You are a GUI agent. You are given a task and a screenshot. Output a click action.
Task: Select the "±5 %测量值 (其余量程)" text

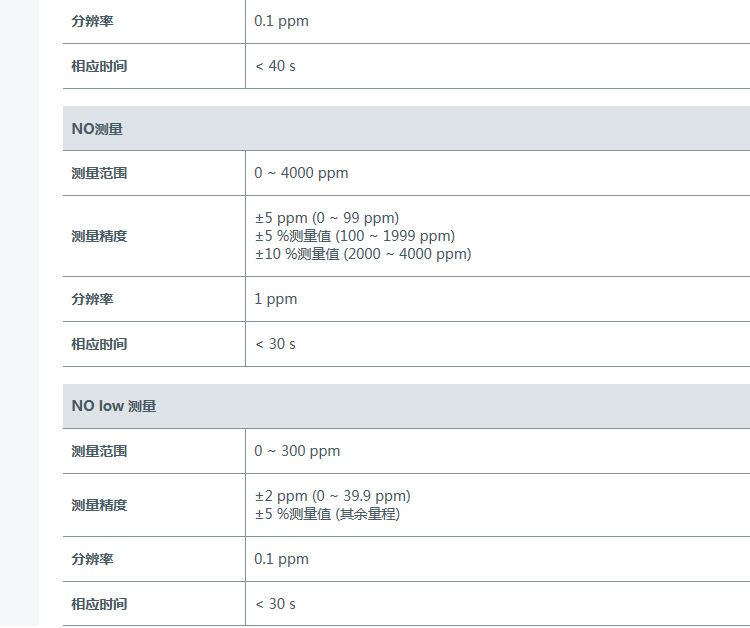[328, 514]
